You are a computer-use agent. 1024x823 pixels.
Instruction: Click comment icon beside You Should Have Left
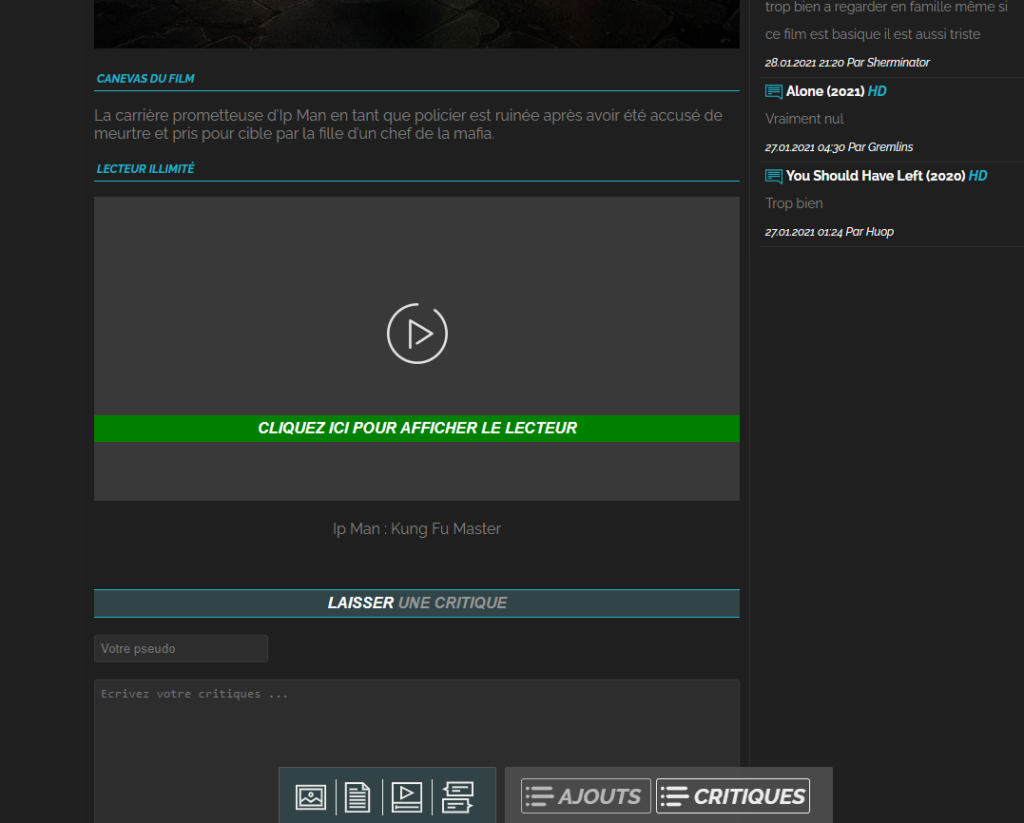774,176
